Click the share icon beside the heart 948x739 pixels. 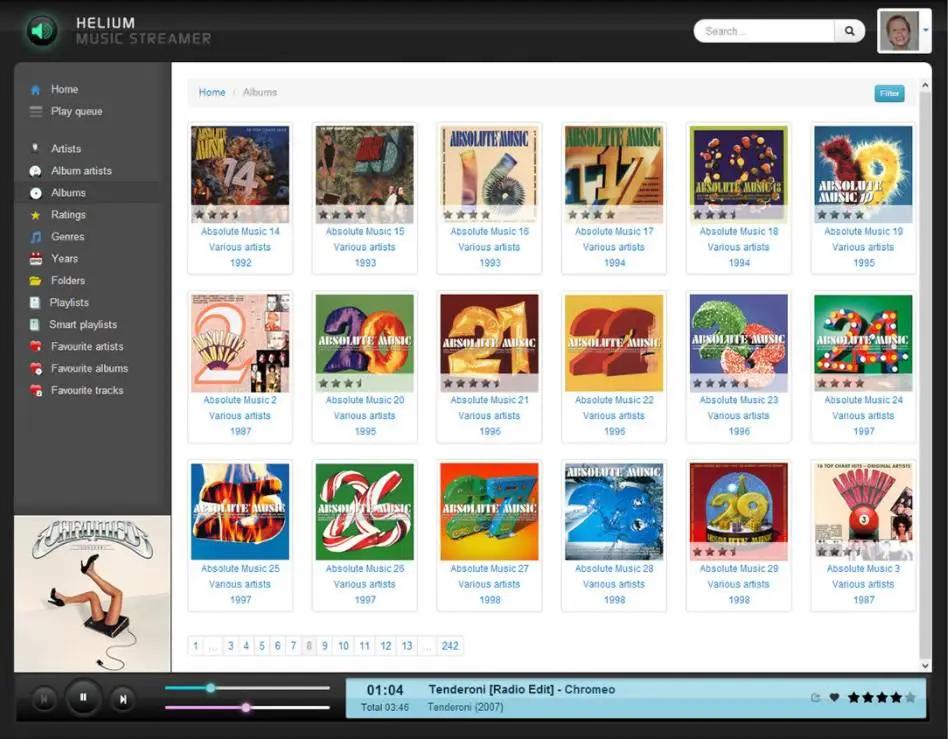(816, 698)
